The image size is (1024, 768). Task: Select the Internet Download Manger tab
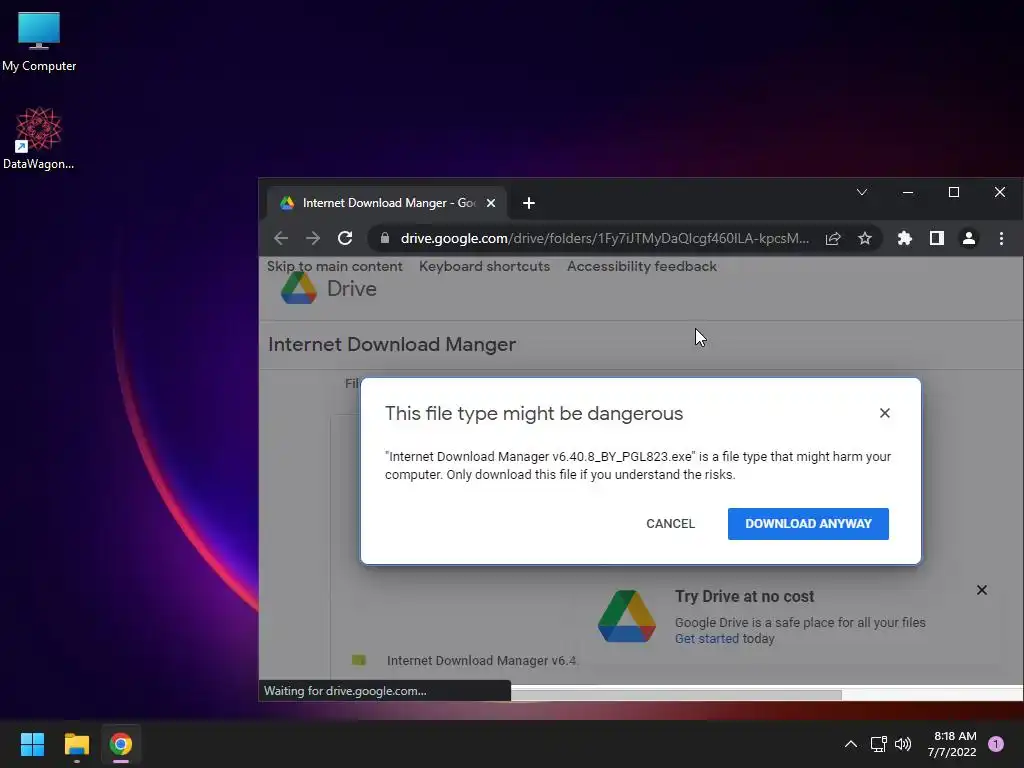point(388,203)
